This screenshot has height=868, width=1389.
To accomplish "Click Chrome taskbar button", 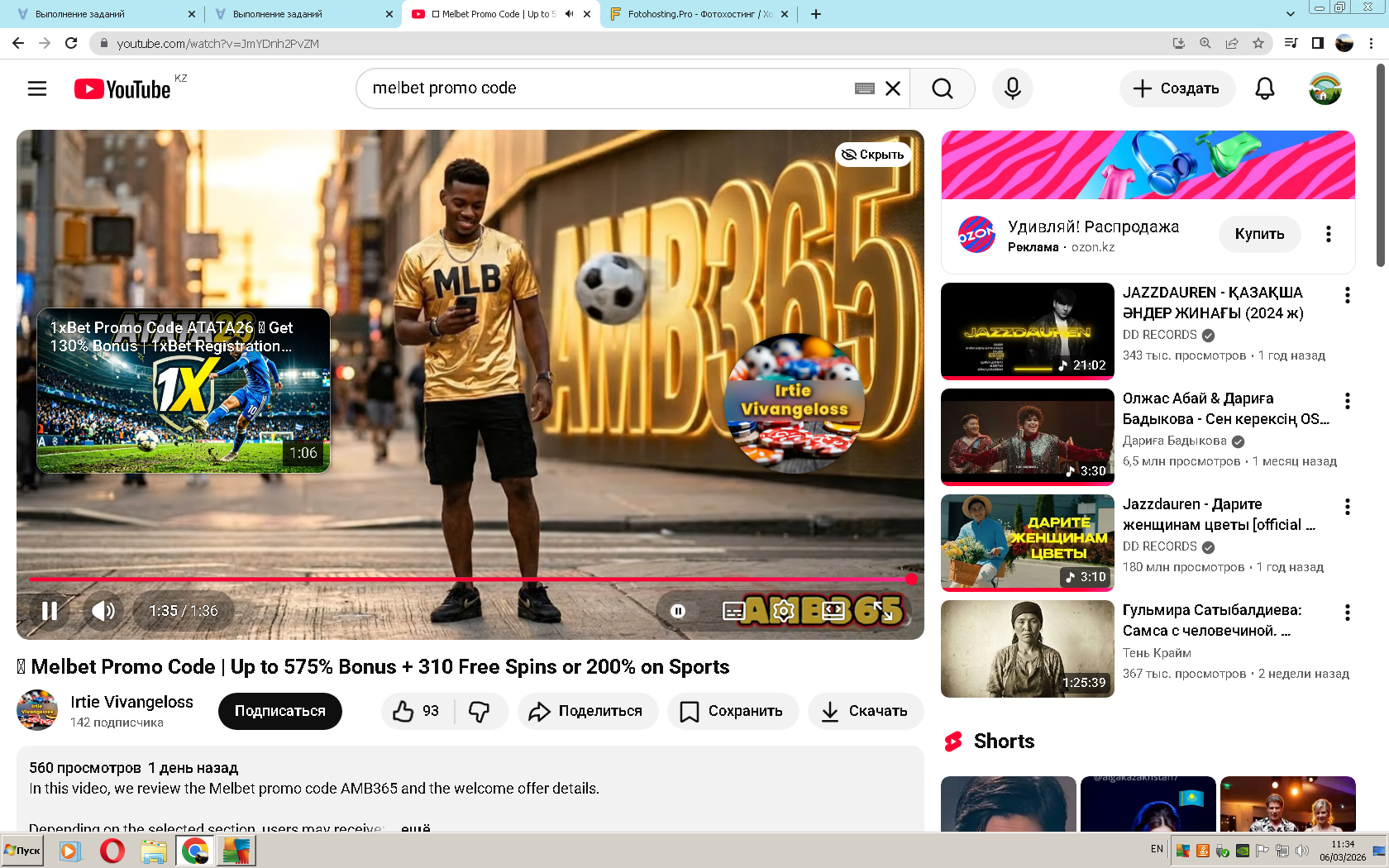I will point(195,851).
